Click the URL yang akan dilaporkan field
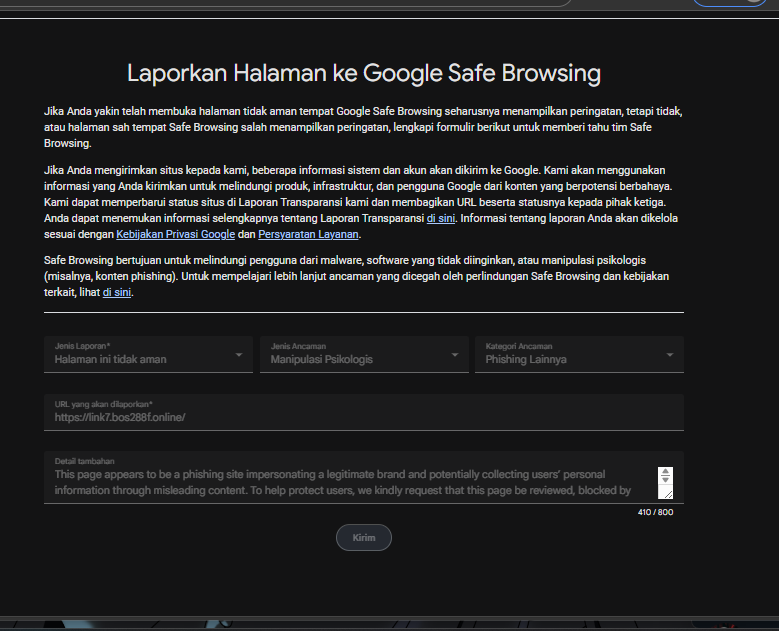This screenshot has height=631, width=779. (364, 412)
